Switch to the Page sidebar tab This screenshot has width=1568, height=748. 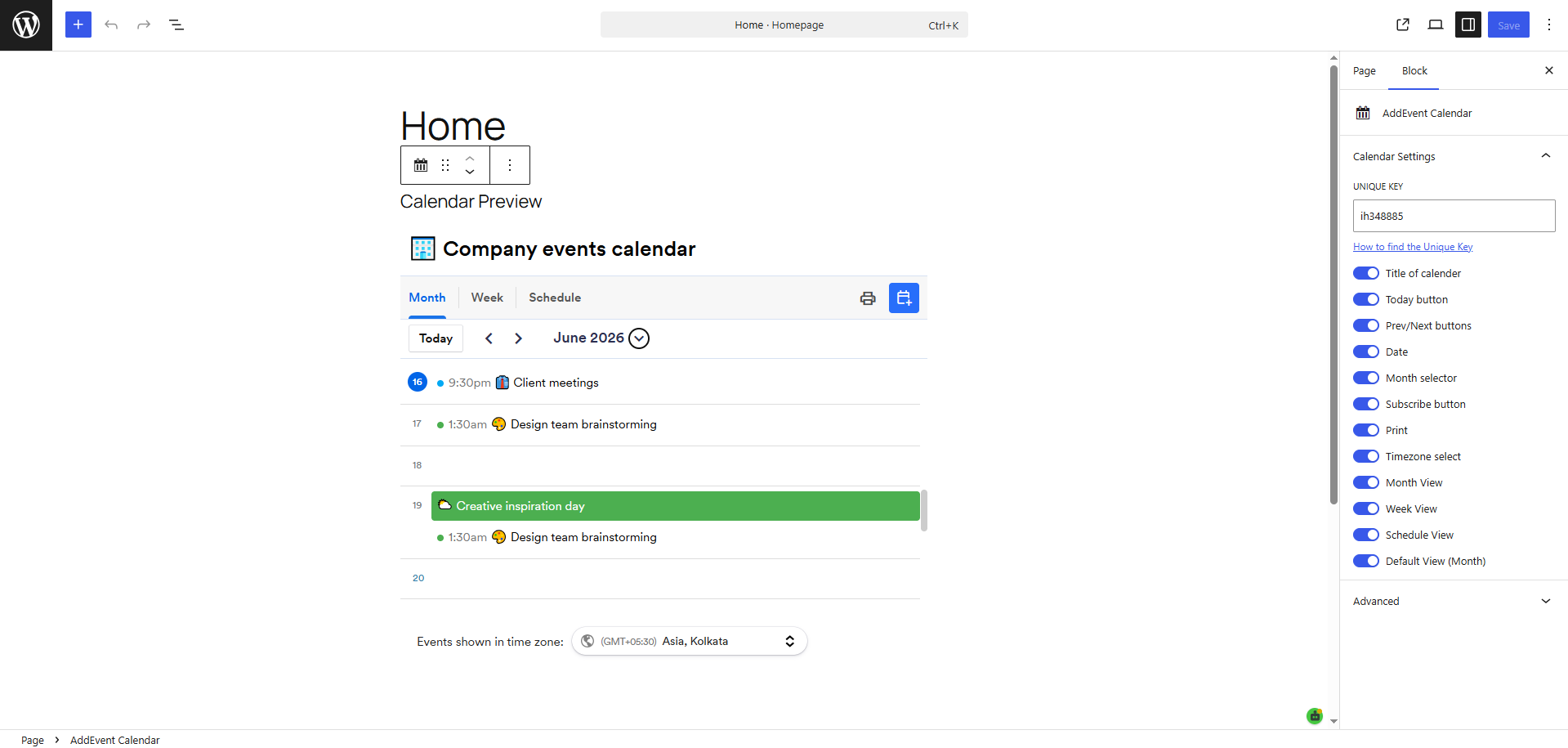[1365, 71]
